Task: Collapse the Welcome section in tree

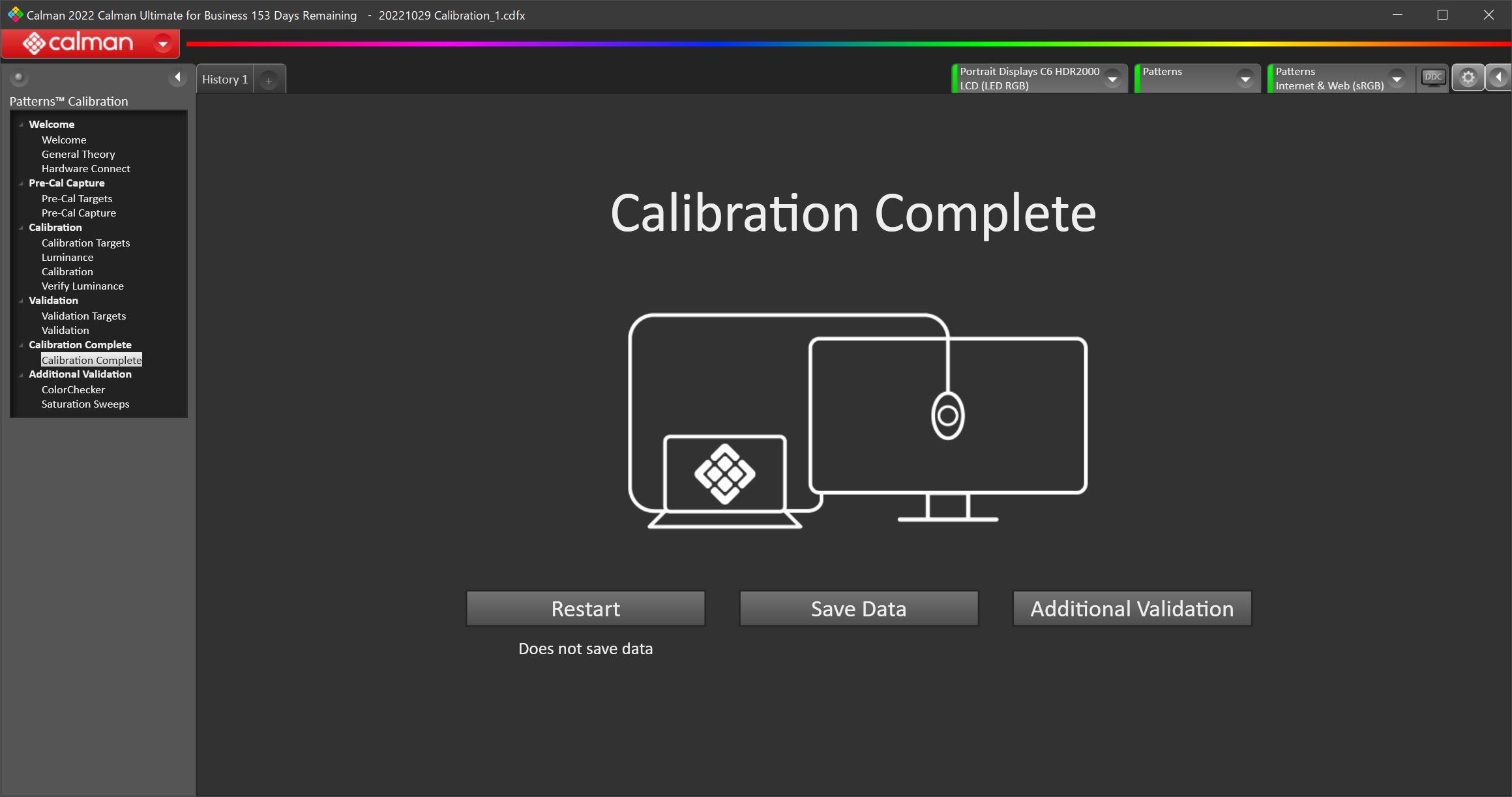Action: click(22, 125)
